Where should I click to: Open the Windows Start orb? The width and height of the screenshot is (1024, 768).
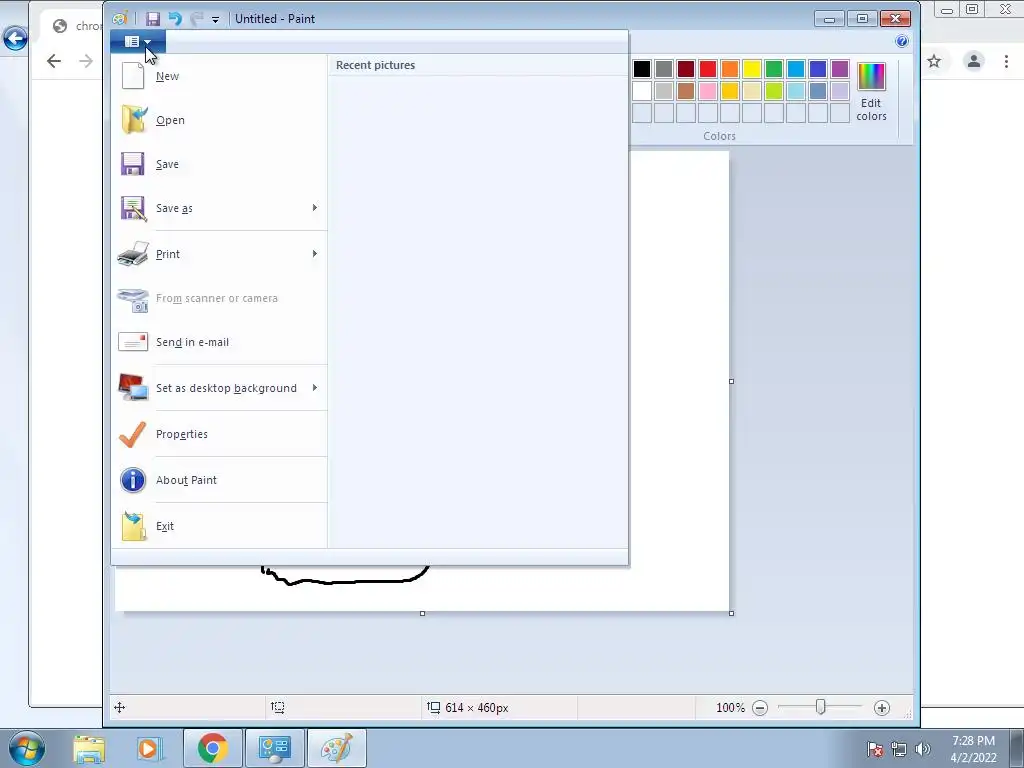tap(27, 748)
